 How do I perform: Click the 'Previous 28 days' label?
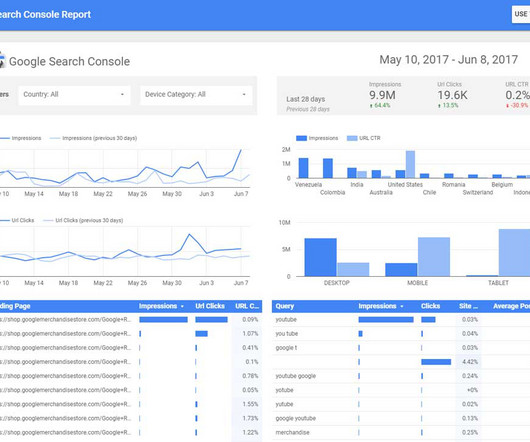pyautogui.click(x=308, y=109)
